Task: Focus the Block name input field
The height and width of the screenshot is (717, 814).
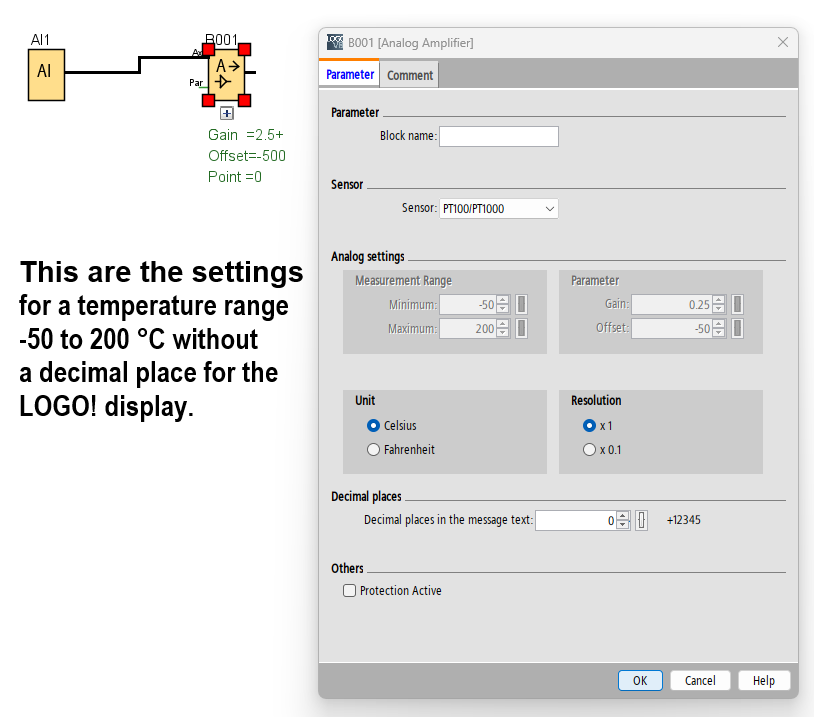Action: click(x=499, y=137)
